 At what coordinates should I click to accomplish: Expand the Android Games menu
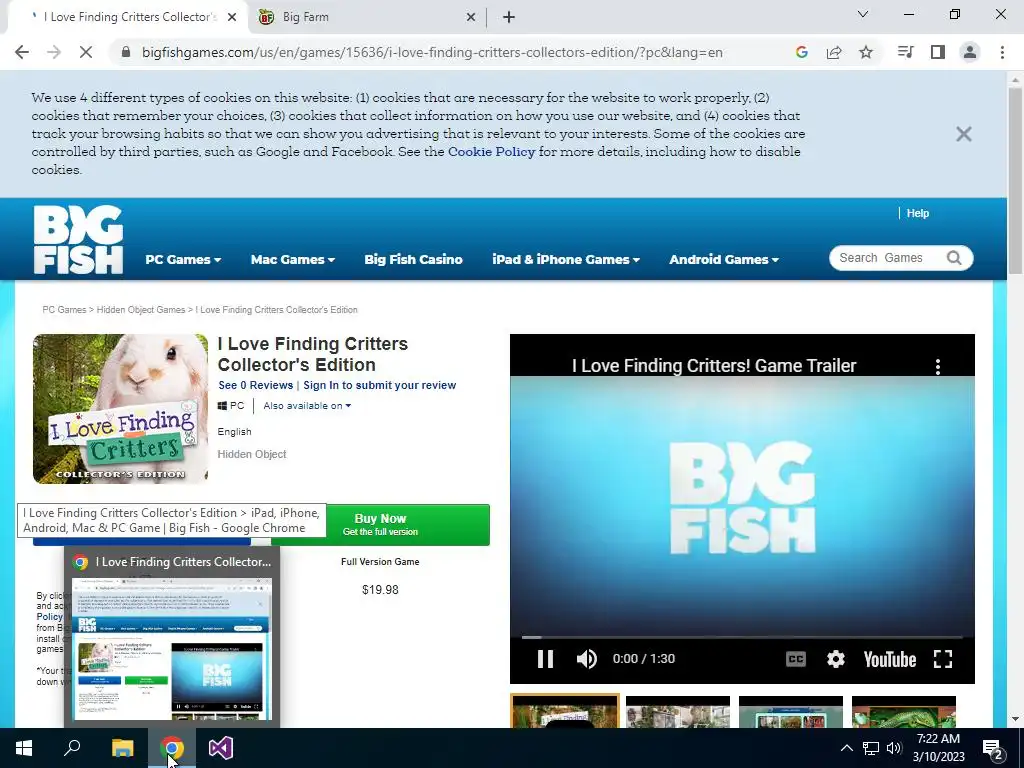724,259
